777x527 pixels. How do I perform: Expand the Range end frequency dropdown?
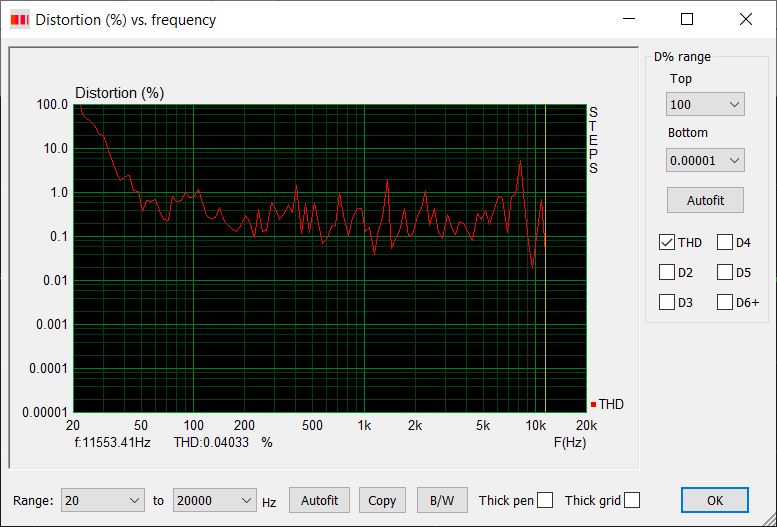[215, 500]
